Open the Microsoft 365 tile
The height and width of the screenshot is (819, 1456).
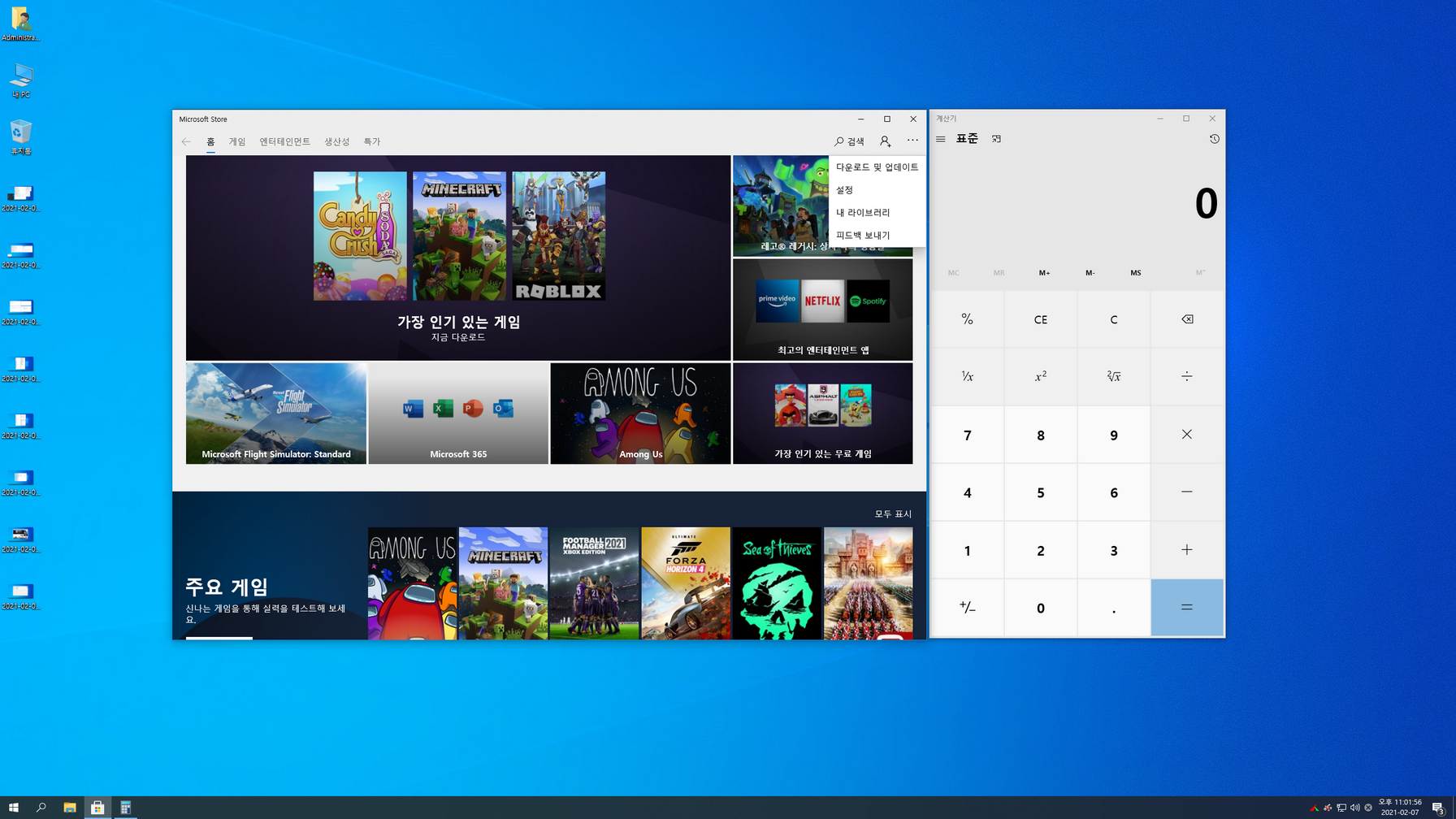458,414
